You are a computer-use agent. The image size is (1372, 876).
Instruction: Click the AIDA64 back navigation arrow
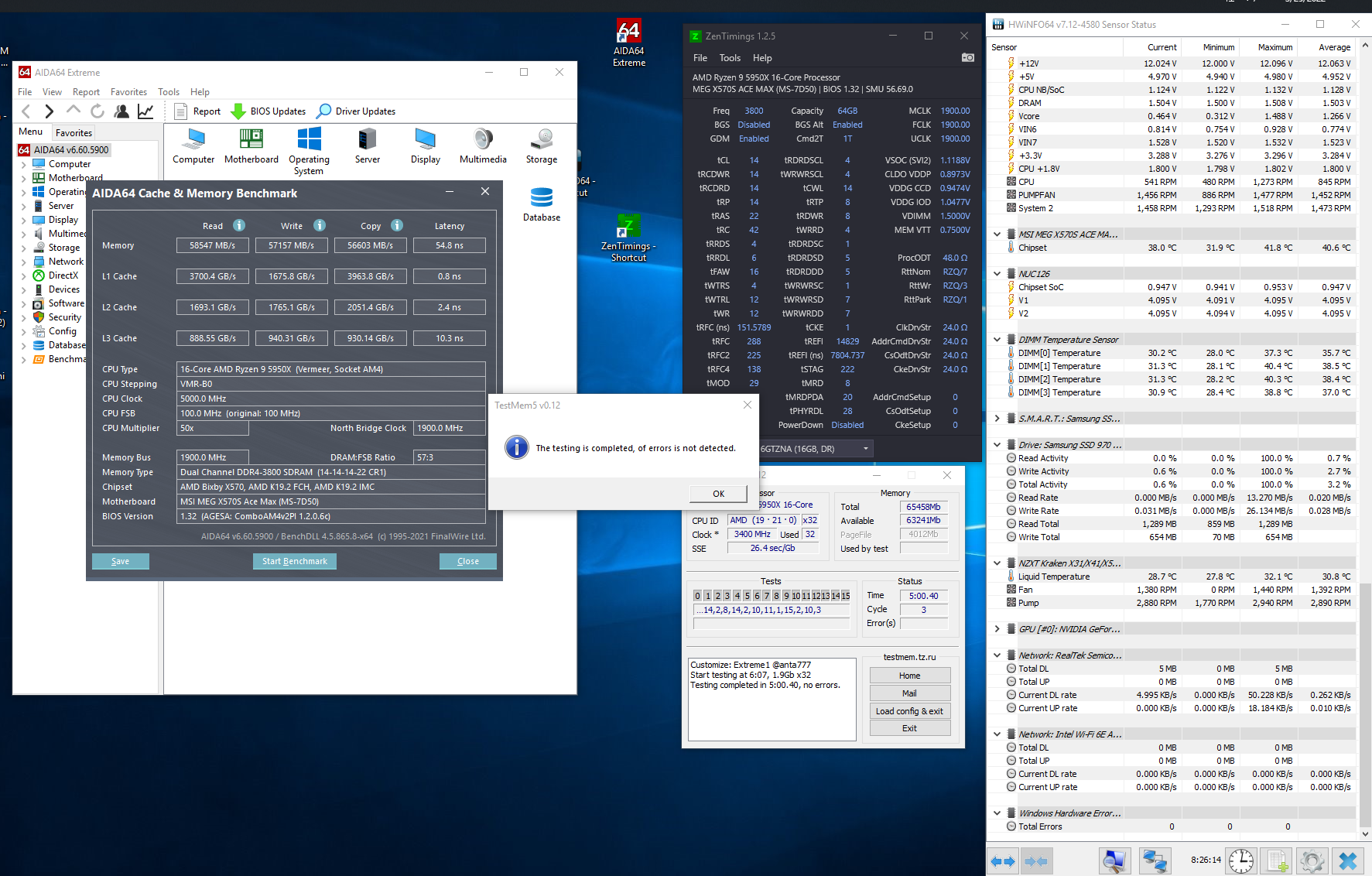[26, 111]
